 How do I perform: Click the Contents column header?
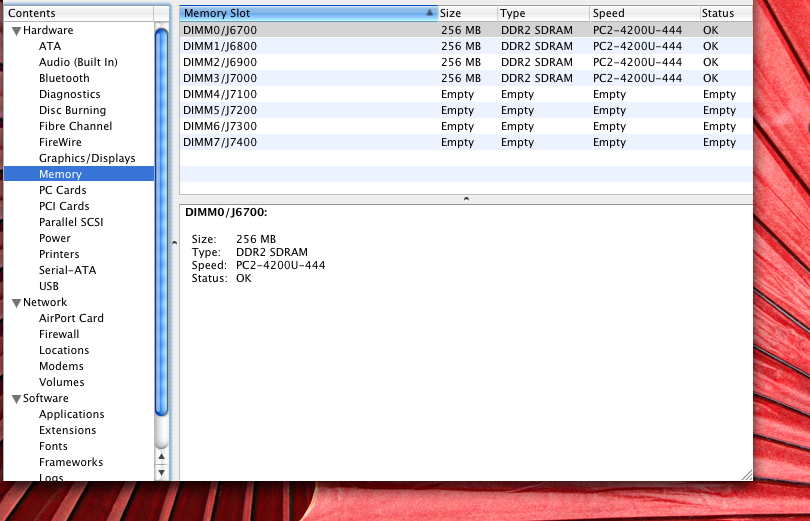pos(79,13)
